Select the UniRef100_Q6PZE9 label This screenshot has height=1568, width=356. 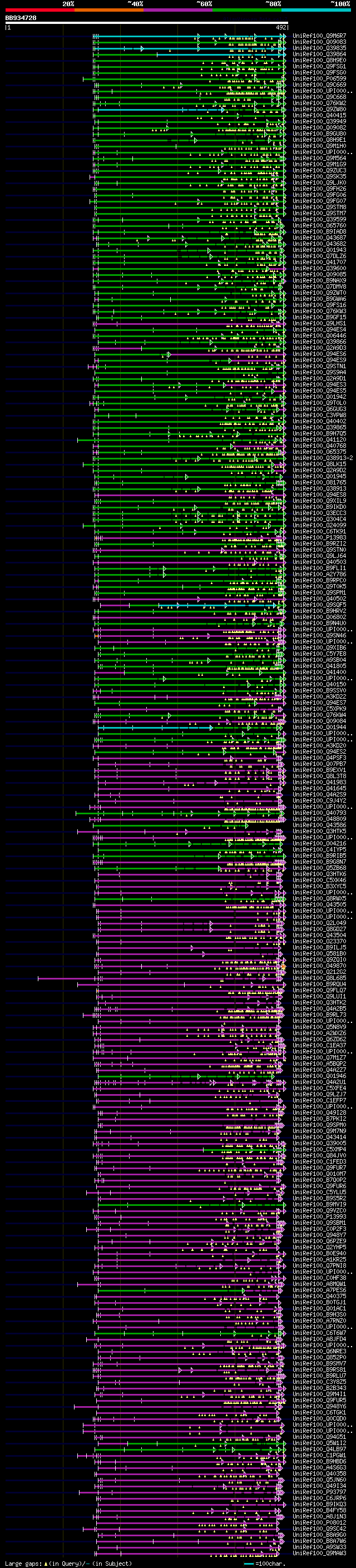click(319, 1241)
